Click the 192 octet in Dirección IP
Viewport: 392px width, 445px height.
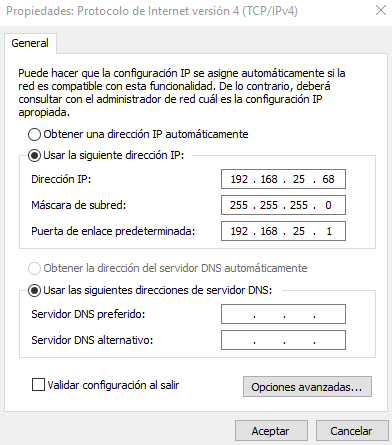(x=239, y=179)
